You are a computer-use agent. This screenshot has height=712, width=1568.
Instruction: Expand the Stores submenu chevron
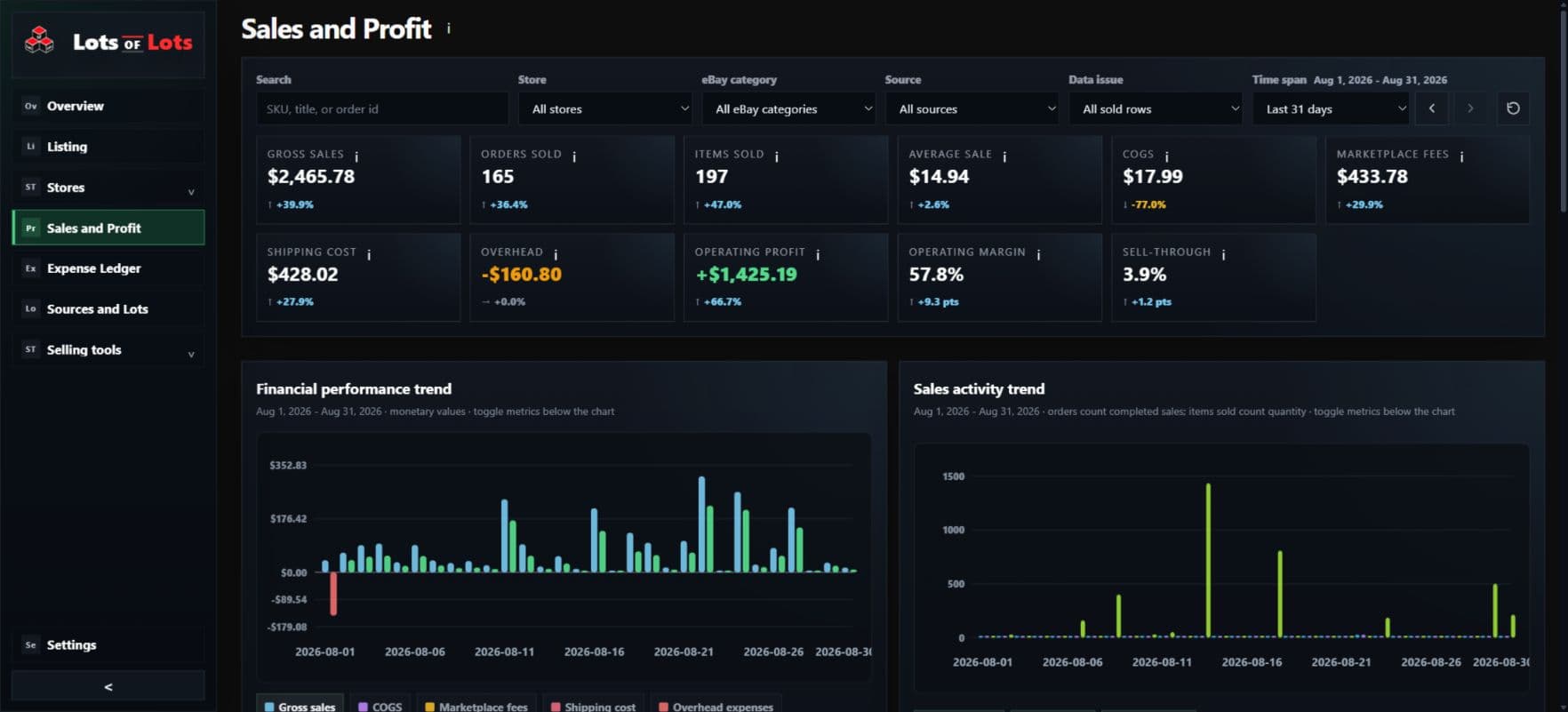(x=191, y=192)
